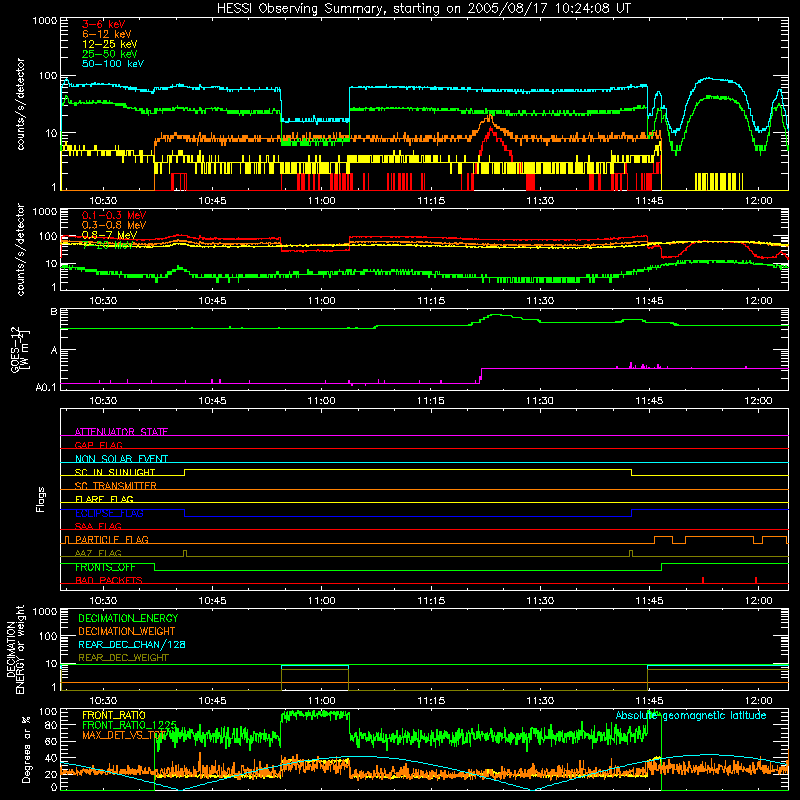Click the 0.1-0.3 MeV legend label

[x=114, y=215]
